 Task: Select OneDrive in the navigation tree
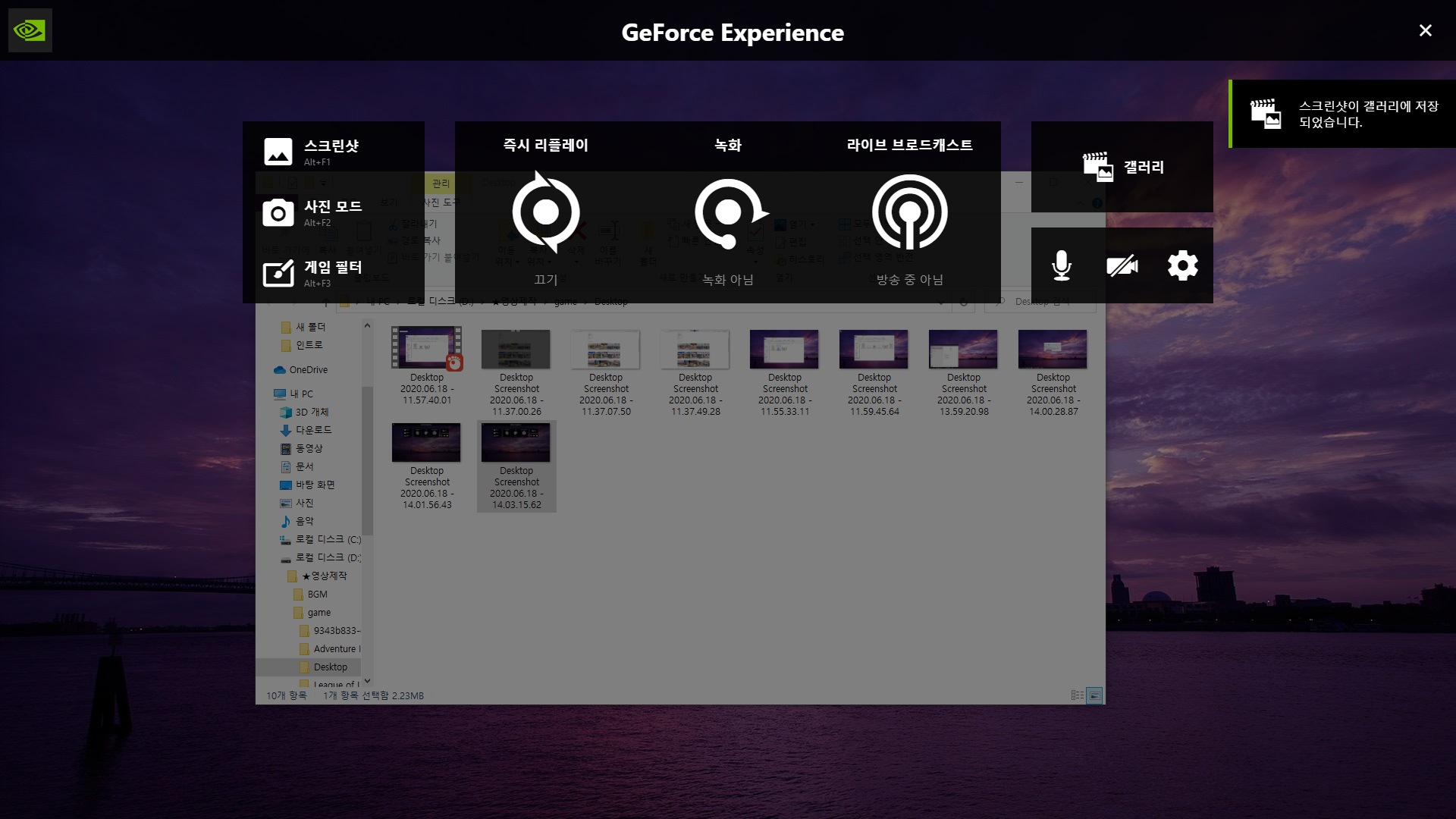click(308, 370)
